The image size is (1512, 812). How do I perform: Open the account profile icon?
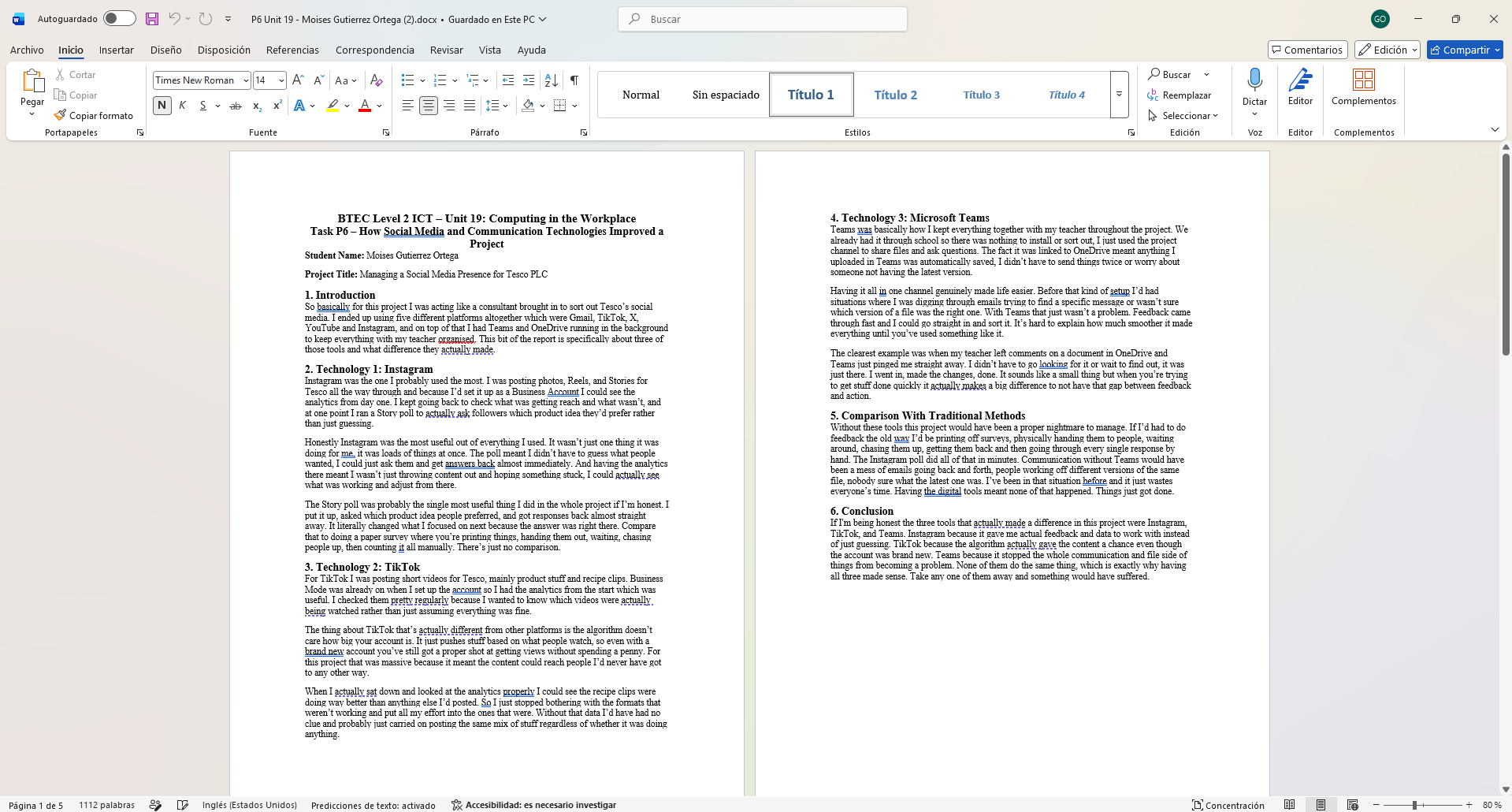[1380, 19]
